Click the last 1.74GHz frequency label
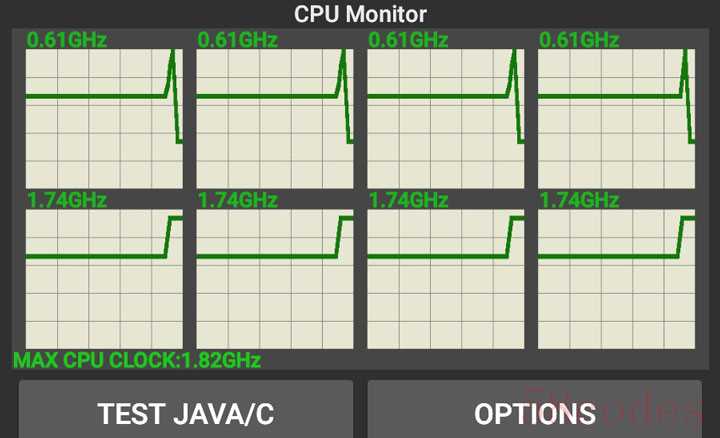 click(x=579, y=200)
